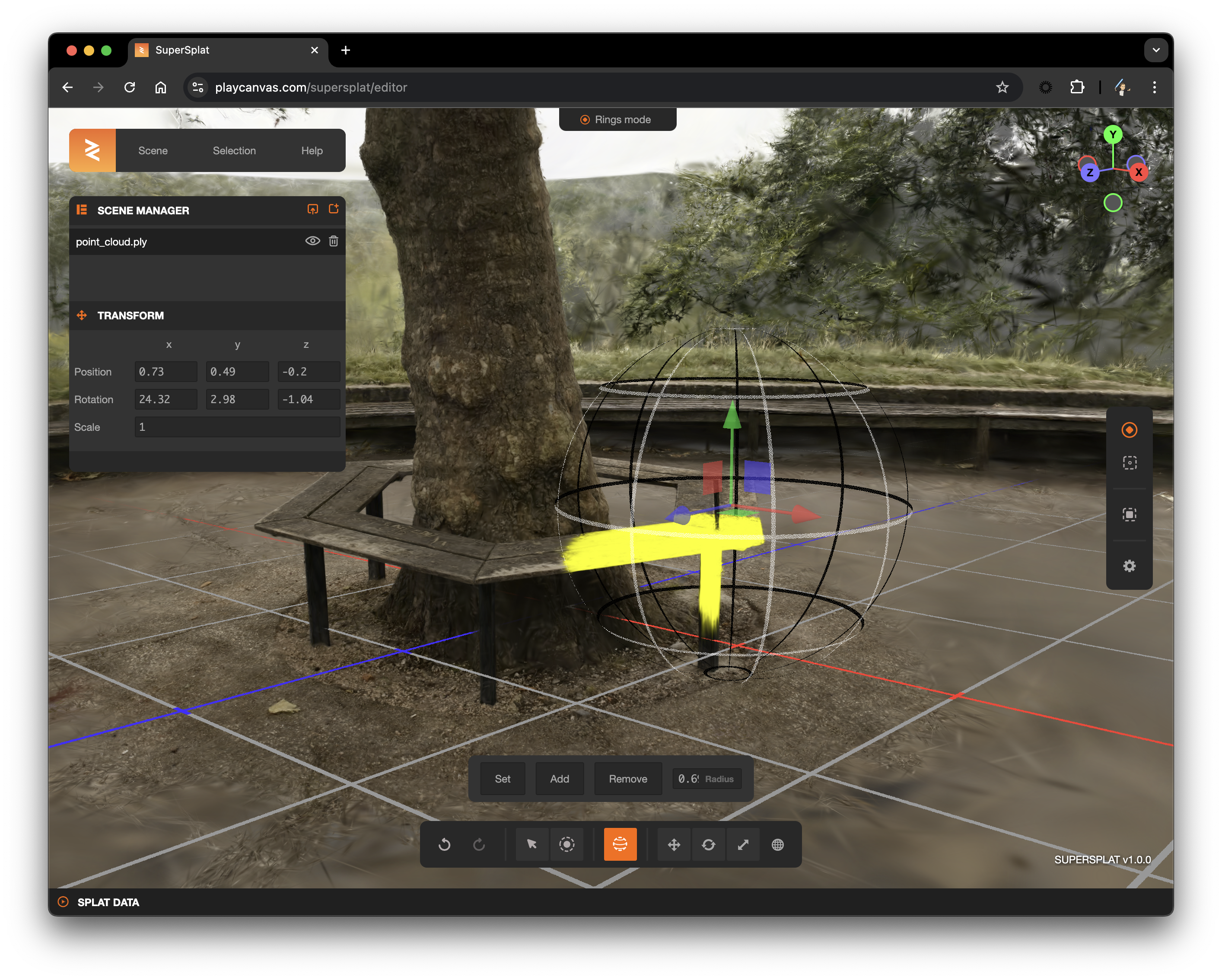The height and width of the screenshot is (980, 1222).
Task: Click the Remove button
Action: click(x=628, y=779)
